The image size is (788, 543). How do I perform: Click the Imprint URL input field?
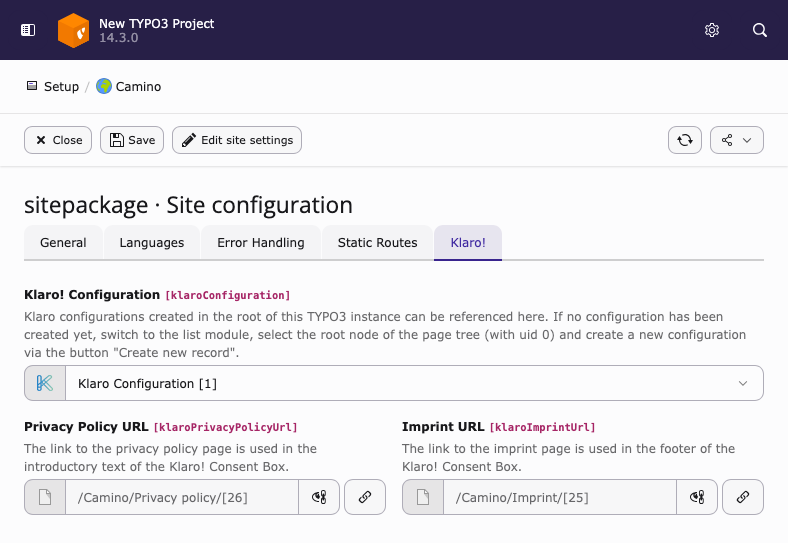[560, 497]
